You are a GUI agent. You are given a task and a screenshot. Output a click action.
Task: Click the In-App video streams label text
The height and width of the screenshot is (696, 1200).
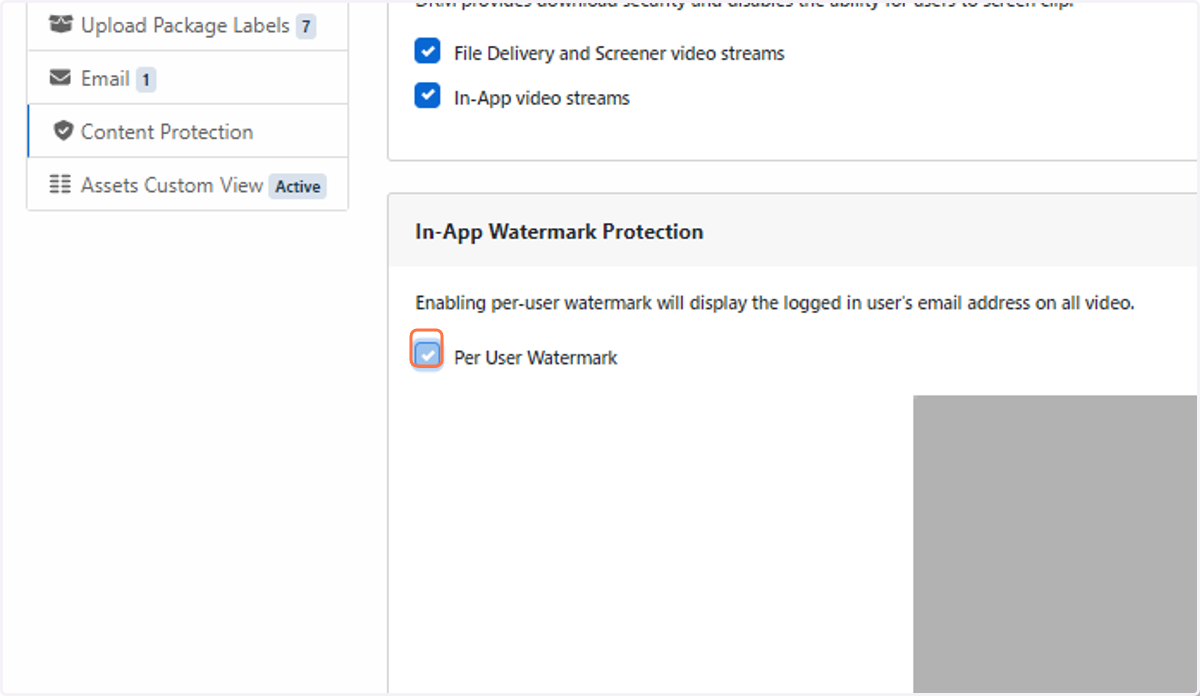pos(542,98)
